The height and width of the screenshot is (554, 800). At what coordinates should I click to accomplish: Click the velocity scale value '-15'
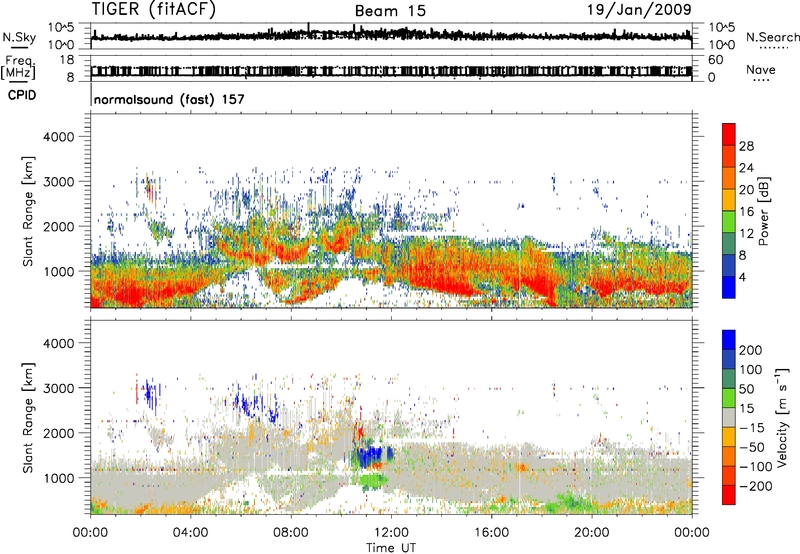point(752,428)
